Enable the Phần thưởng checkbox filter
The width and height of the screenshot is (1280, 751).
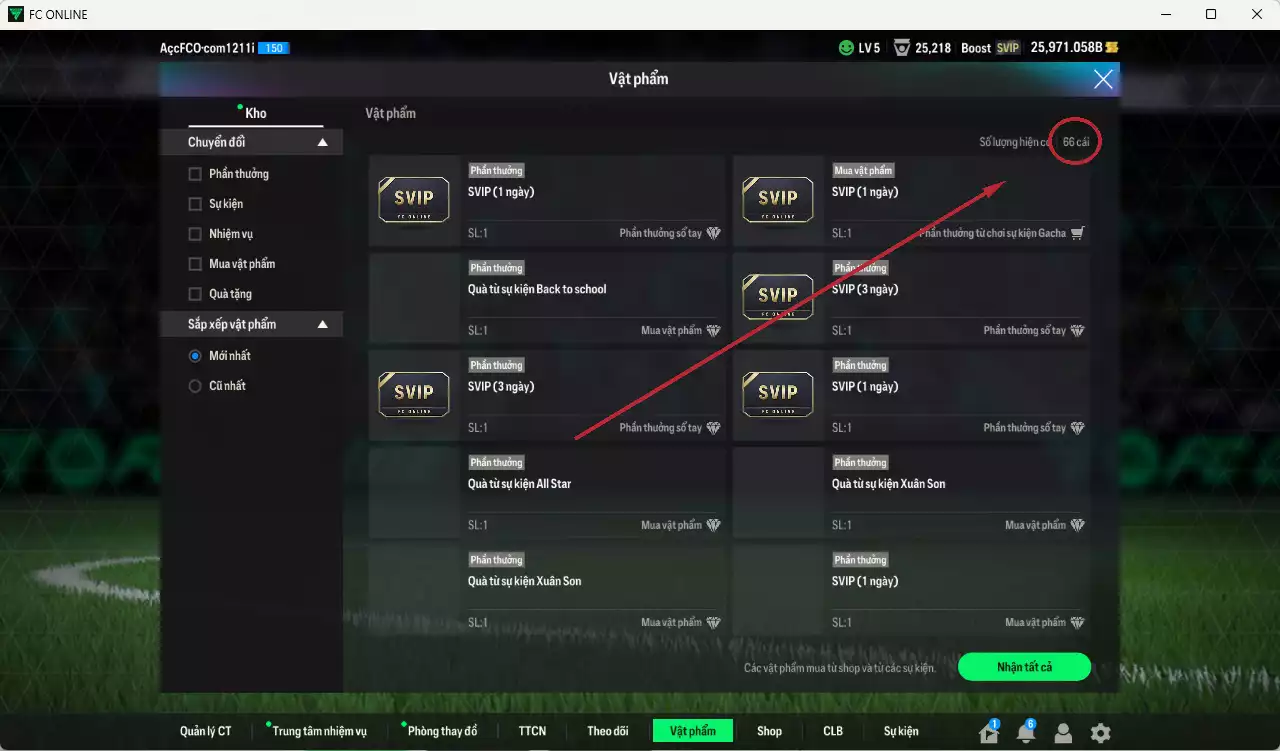tap(195, 174)
